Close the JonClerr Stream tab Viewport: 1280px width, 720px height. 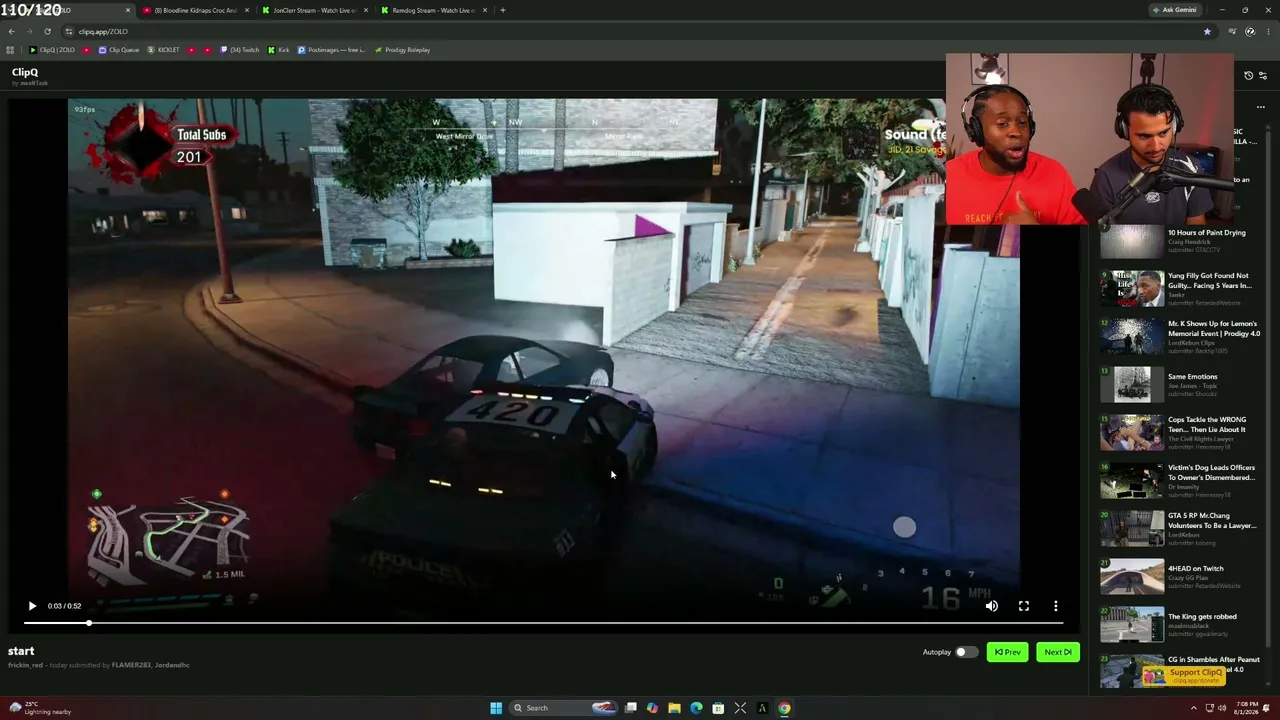click(x=366, y=10)
